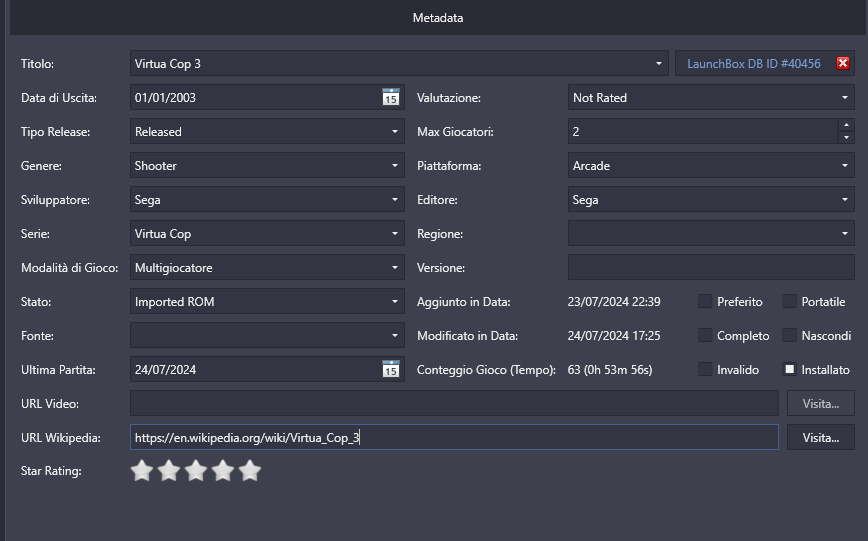Click into the Versione field
Image resolution: width=868 pixels, height=541 pixels.
711,267
